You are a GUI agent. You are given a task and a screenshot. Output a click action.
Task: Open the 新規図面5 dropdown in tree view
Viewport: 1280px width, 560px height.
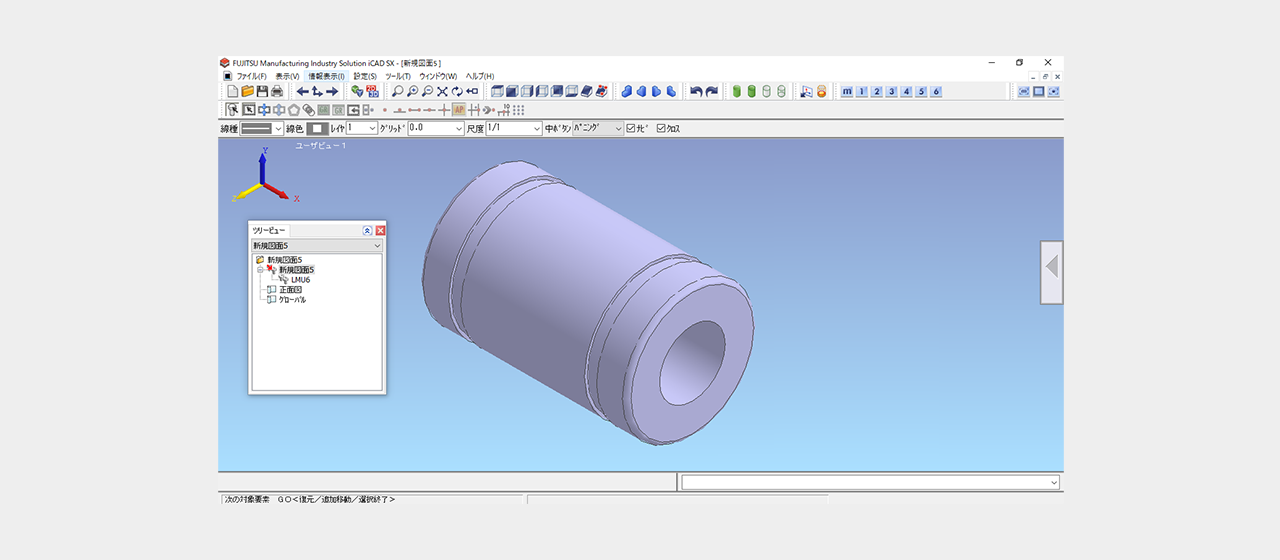pyautogui.click(x=377, y=245)
